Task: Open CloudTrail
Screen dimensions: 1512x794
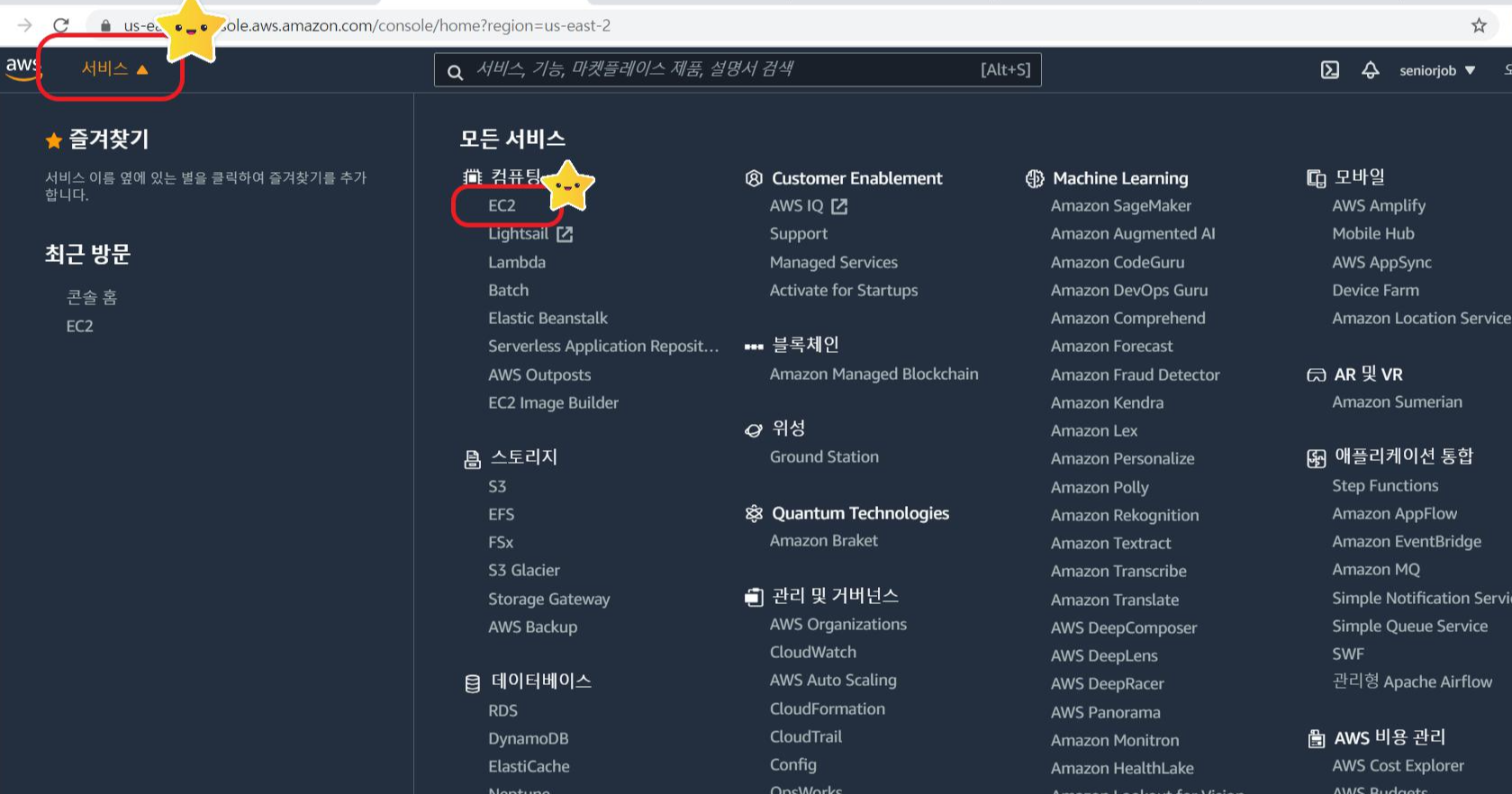Action: coord(806,736)
